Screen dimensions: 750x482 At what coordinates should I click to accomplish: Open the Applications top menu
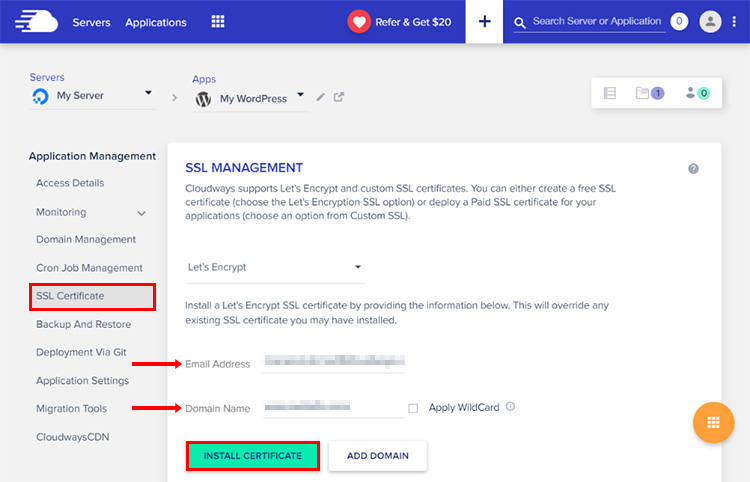(x=156, y=22)
